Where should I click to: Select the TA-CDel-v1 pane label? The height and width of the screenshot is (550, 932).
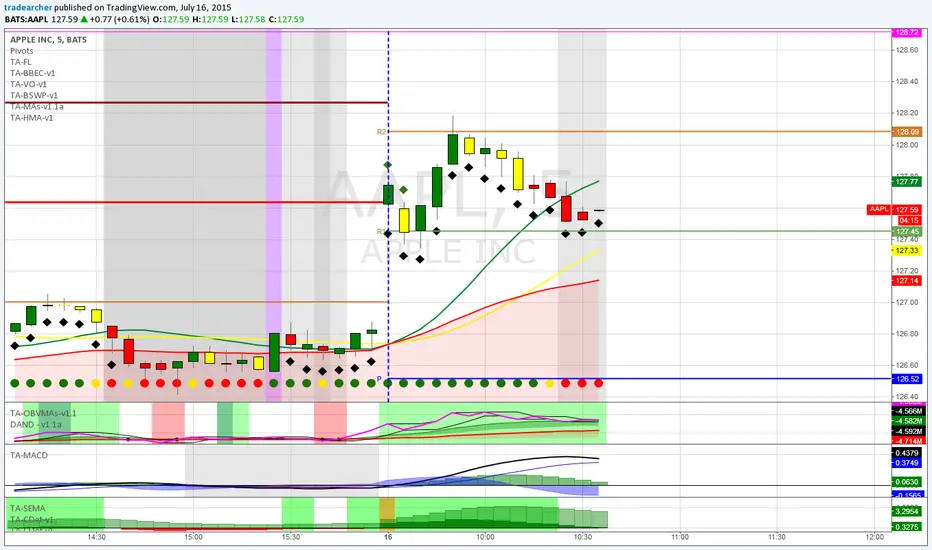32,519
